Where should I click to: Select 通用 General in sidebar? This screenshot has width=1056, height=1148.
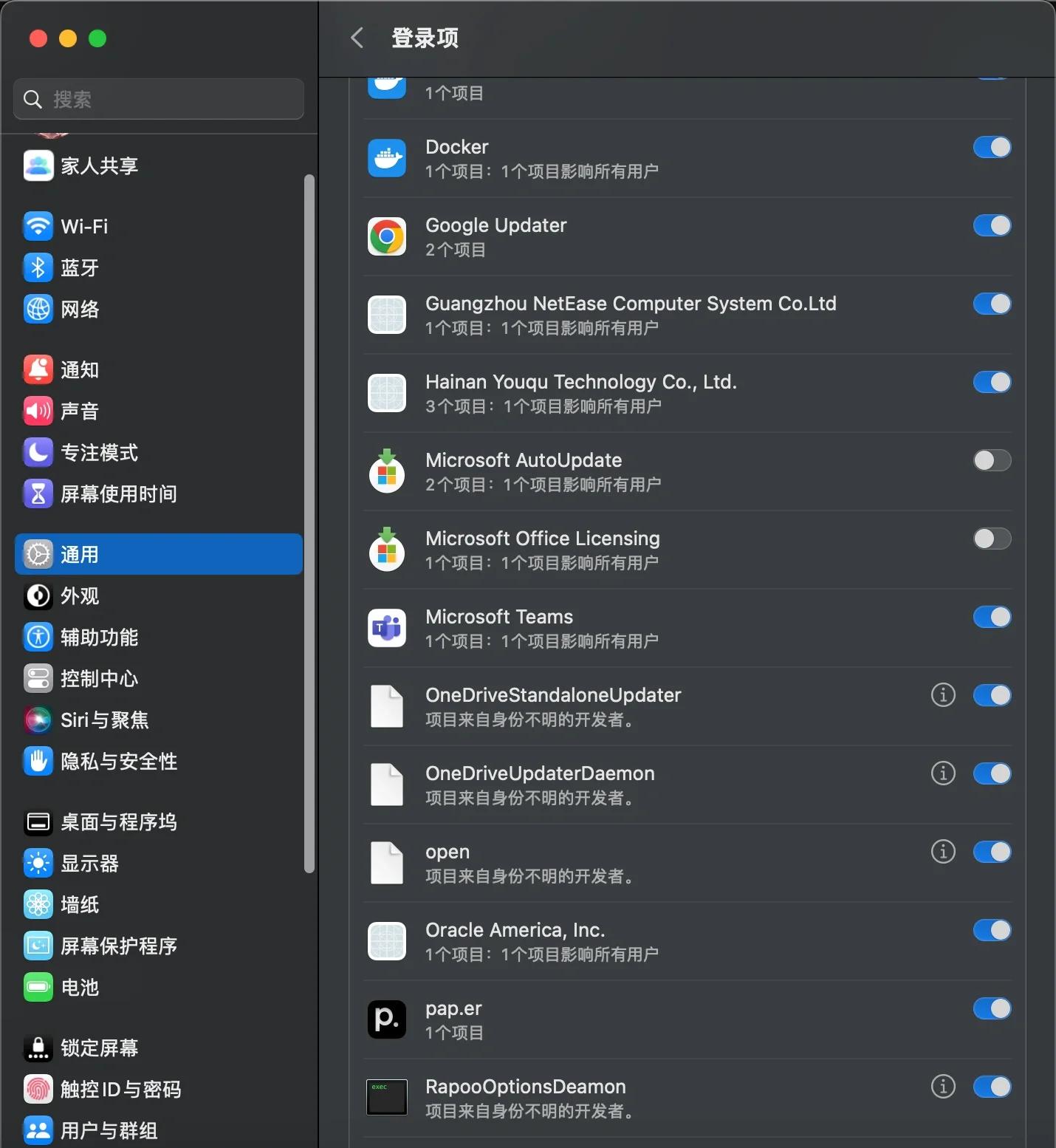click(x=159, y=554)
